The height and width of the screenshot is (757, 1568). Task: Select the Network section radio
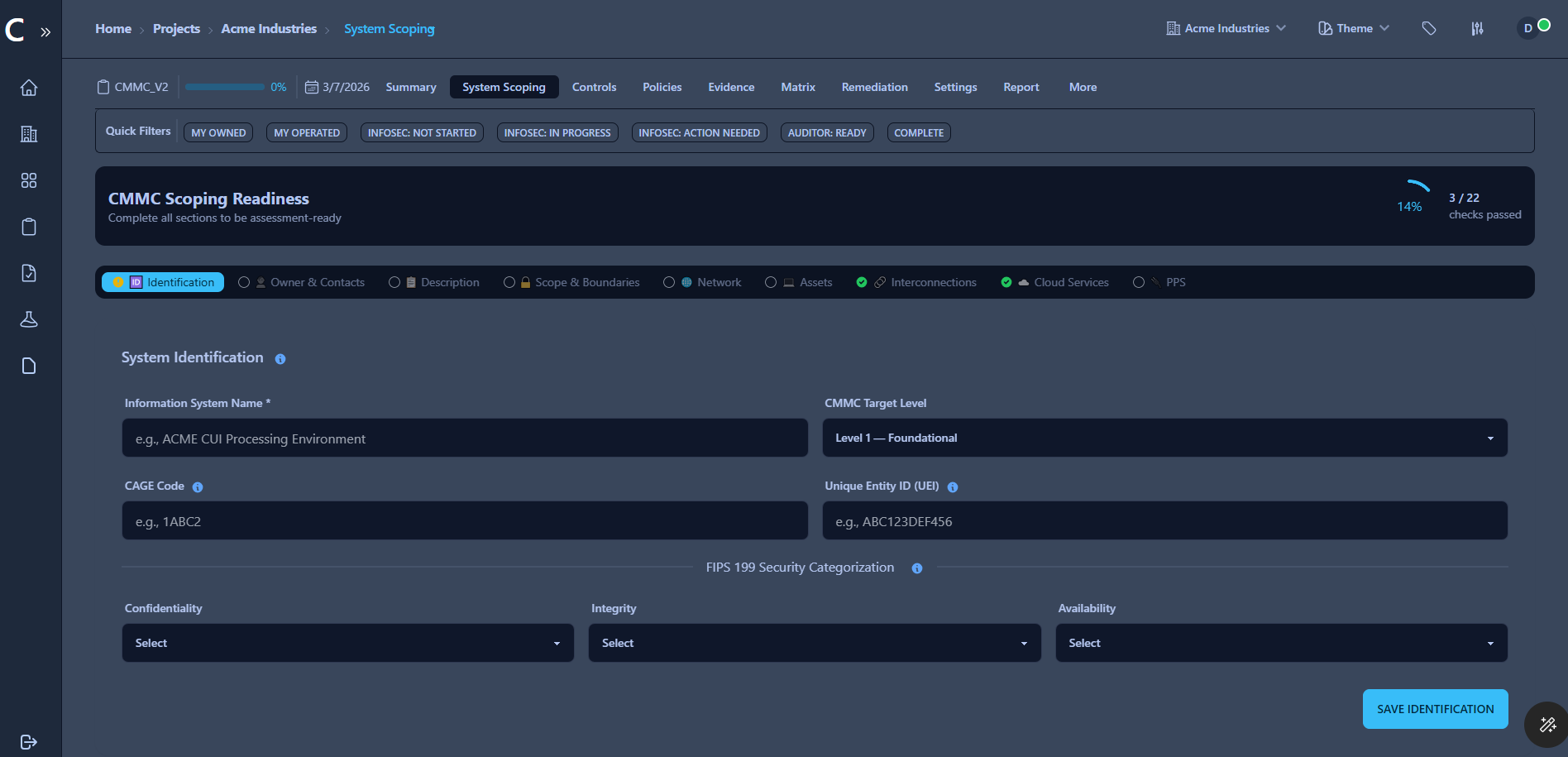(669, 282)
